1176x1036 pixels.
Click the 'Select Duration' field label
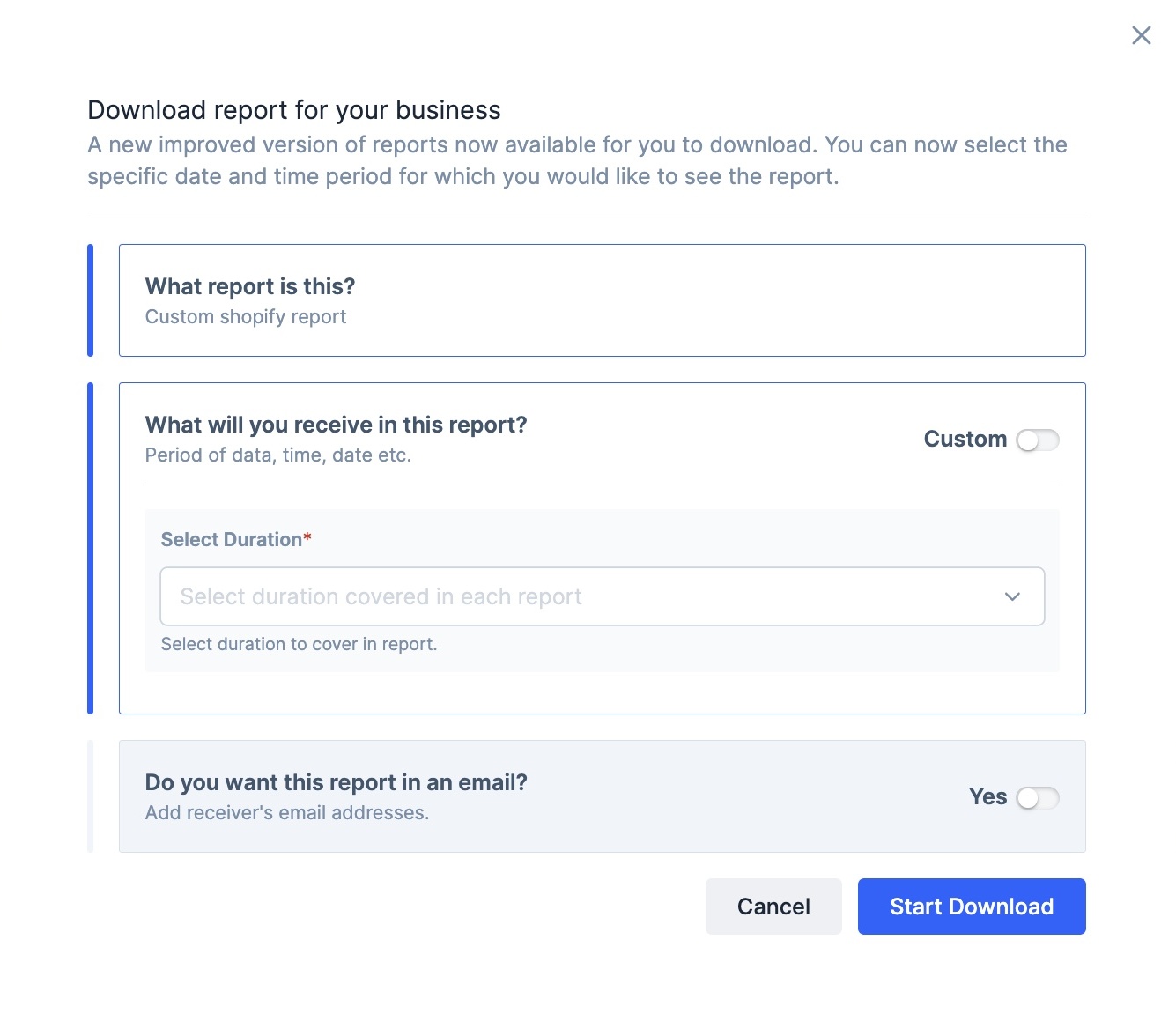(x=231, y=539)
